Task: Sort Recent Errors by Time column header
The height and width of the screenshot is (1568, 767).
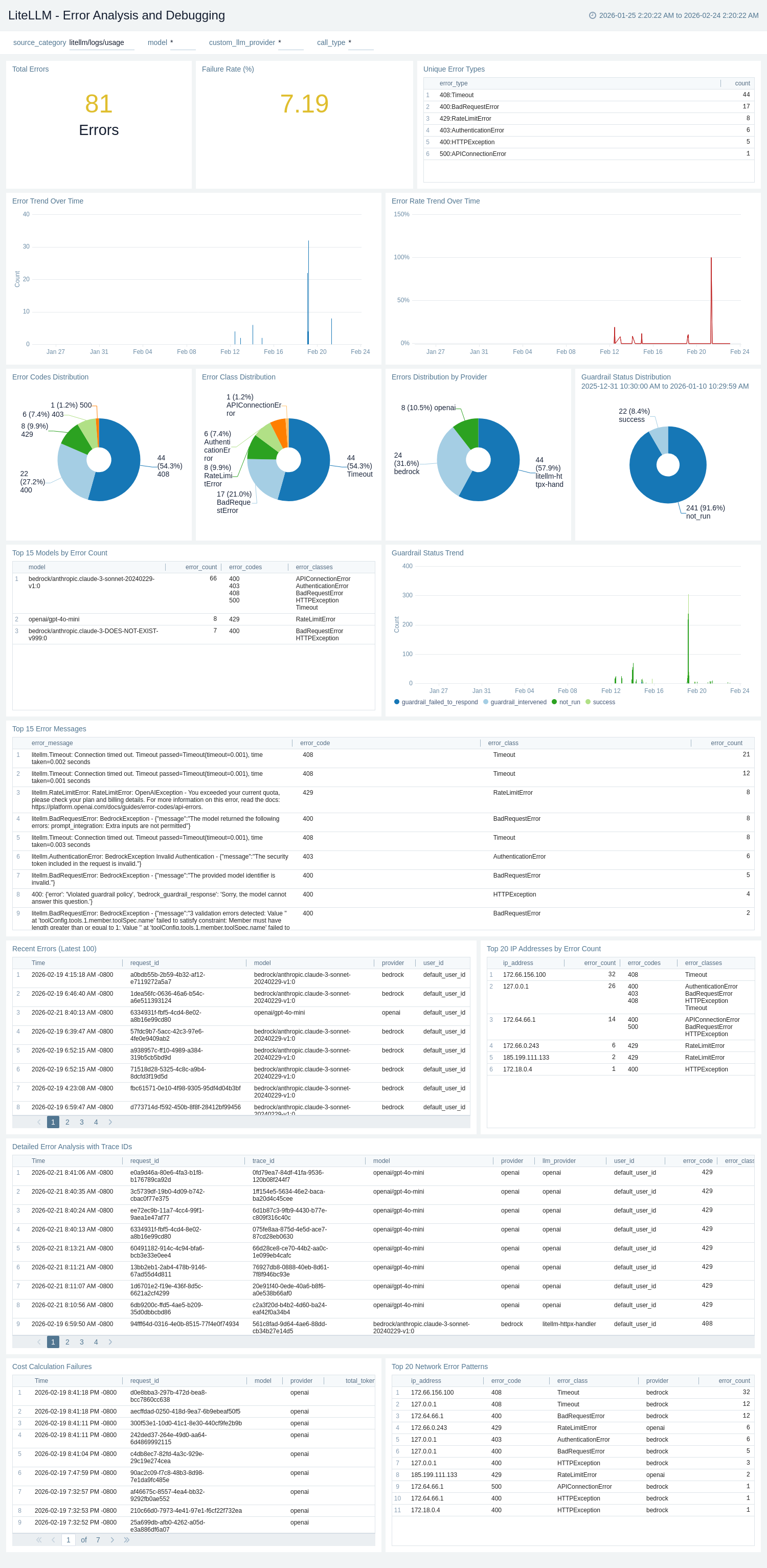Action: (38, 962)
